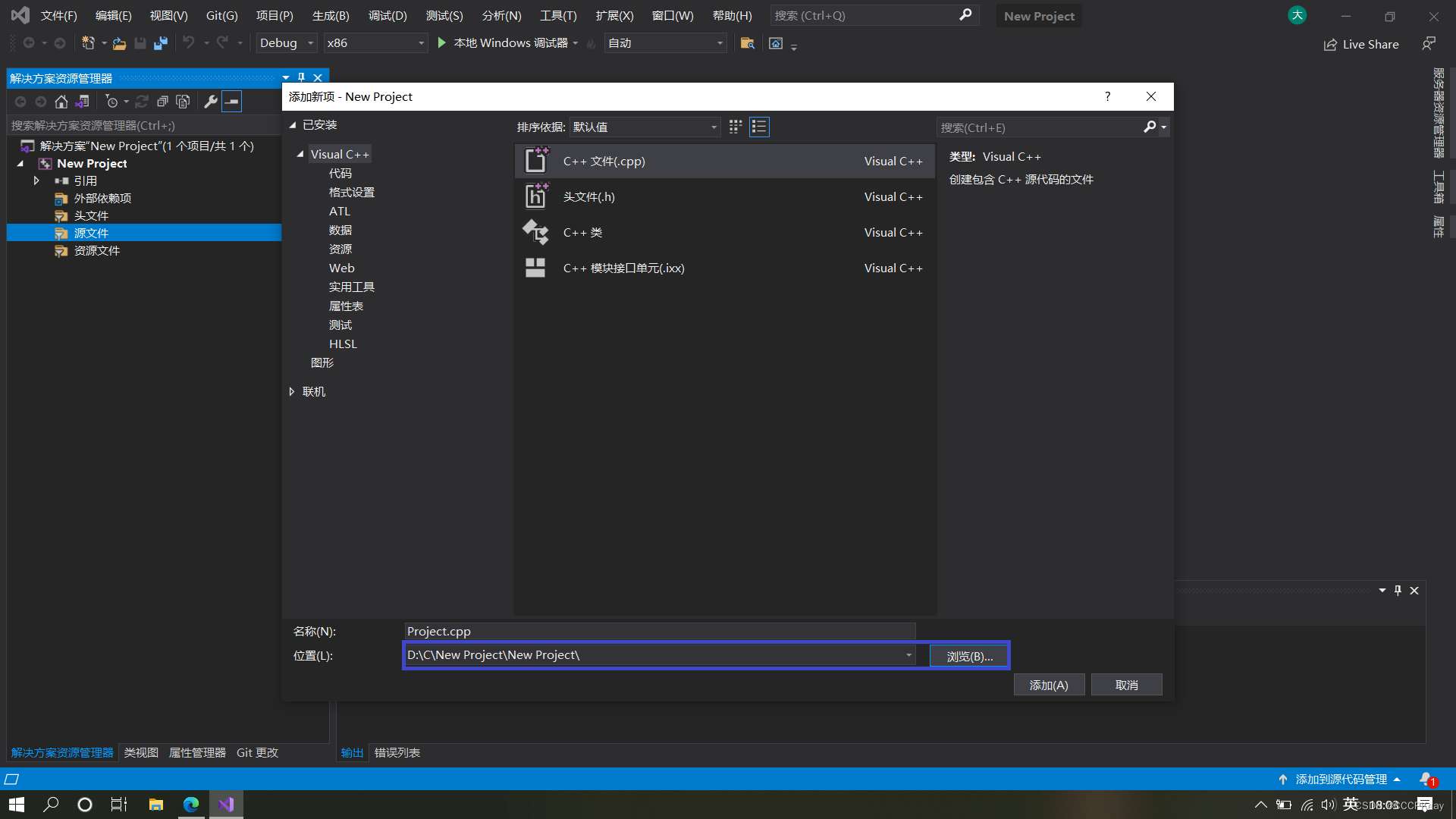Open the 文件(F) menu

(x=58, y=16)
